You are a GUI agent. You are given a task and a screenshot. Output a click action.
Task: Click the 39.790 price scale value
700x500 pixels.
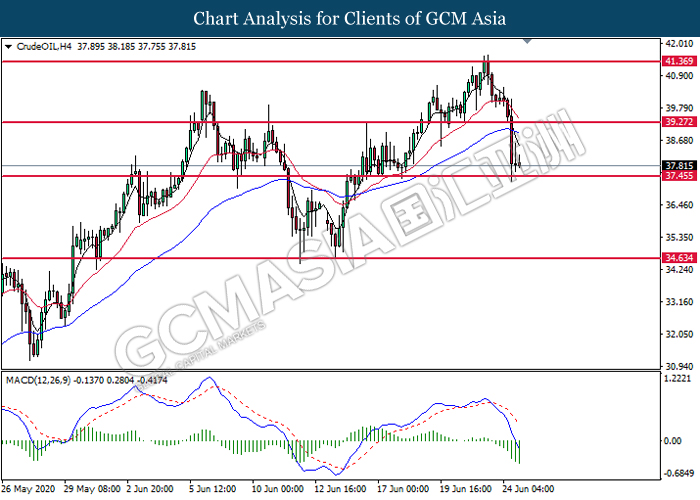click(x=679, y=108)
